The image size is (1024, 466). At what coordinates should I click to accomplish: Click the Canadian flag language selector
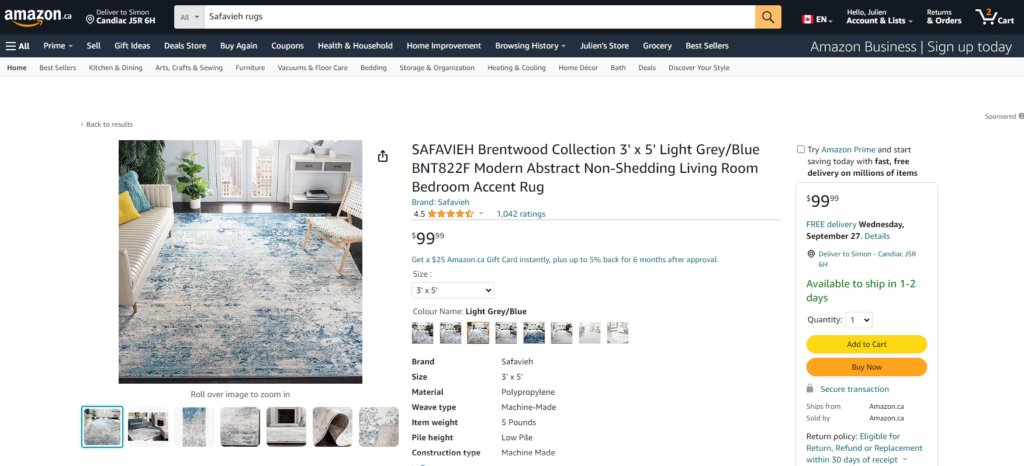[x=817, y=20]
